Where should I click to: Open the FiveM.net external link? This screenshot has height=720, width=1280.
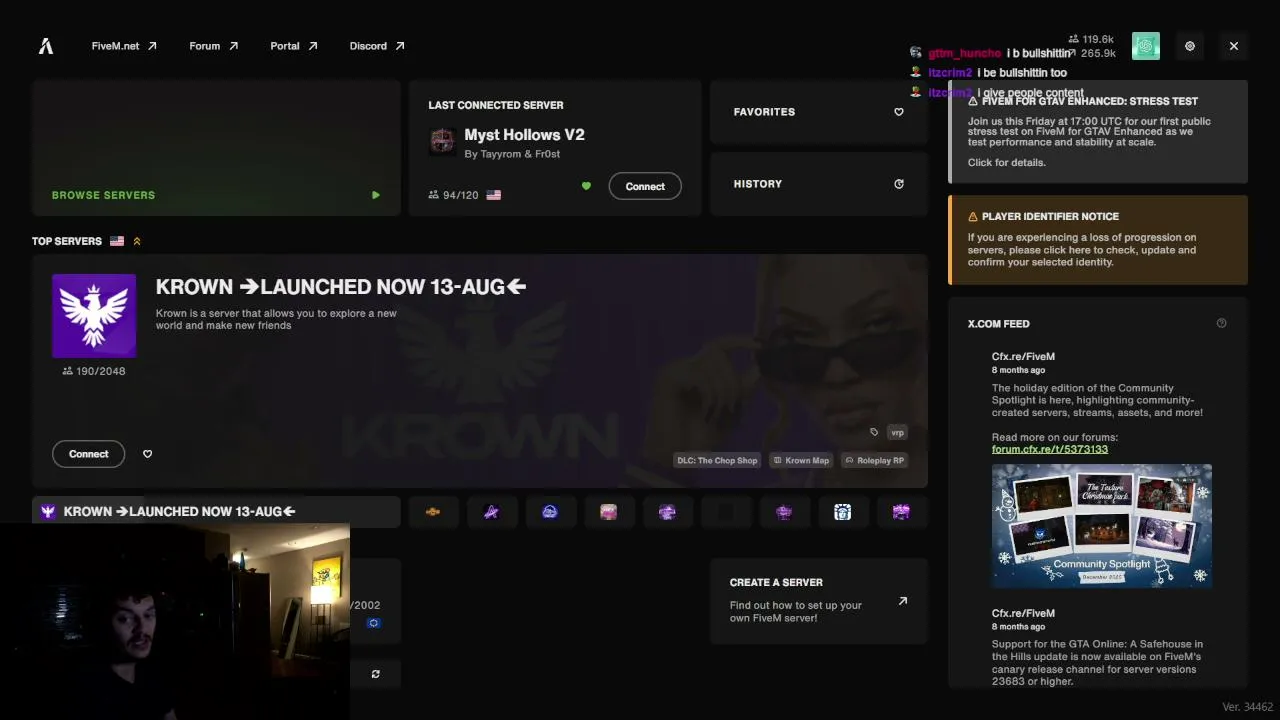(x=124, y=46)
